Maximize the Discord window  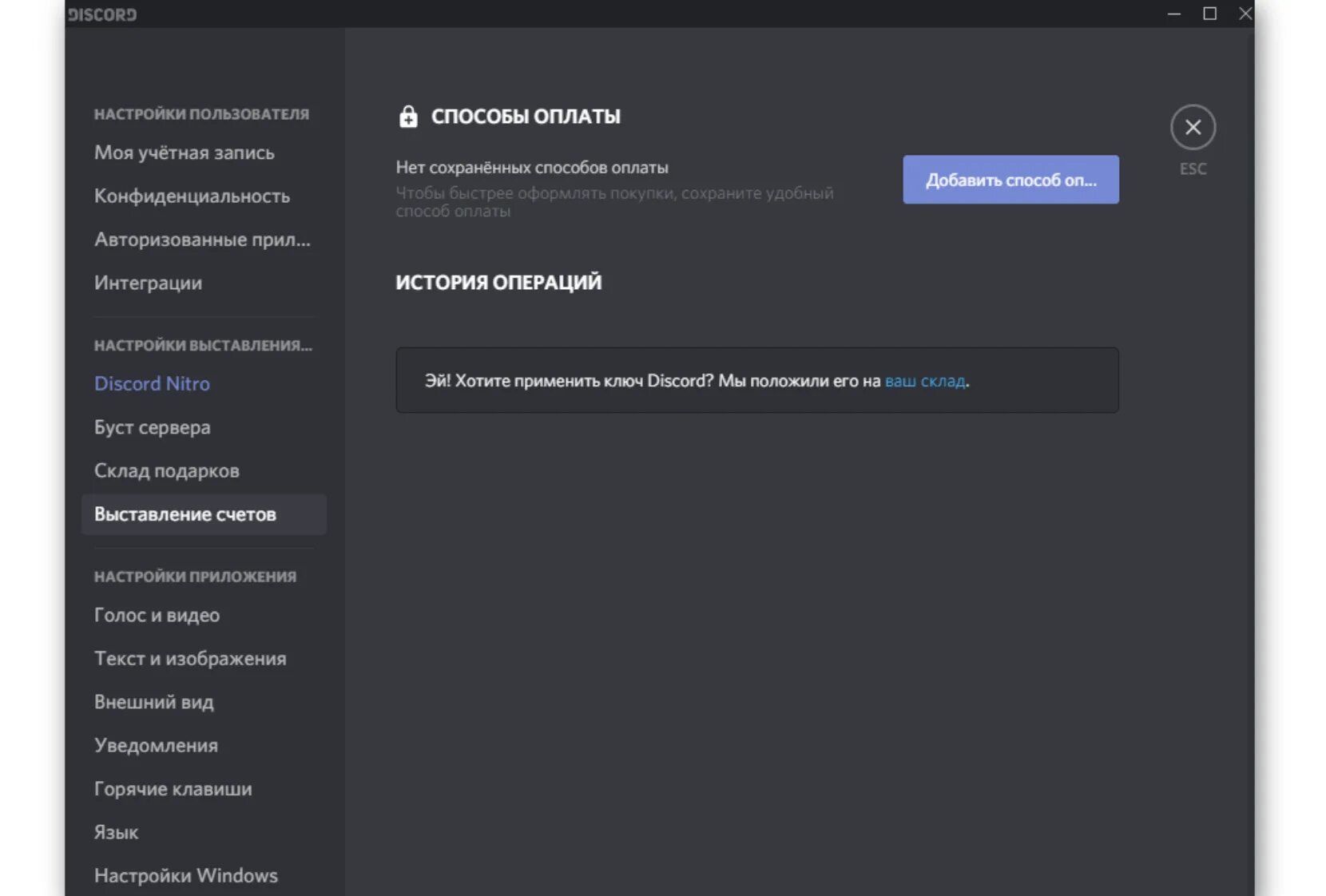coord(1209,14)
